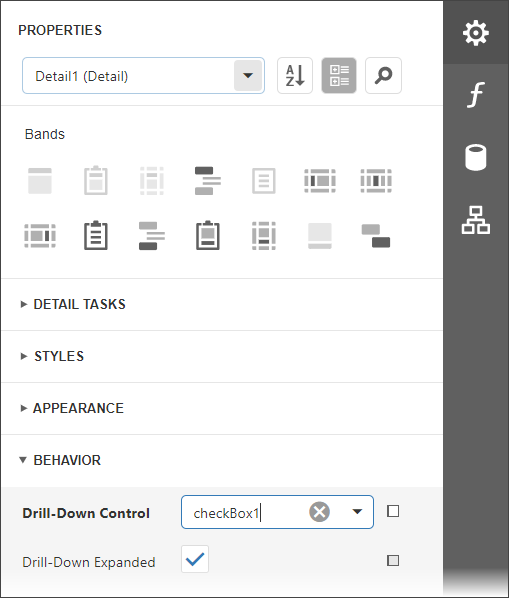This screenshot has height=598, width=509.
Task: Insert a Group Footer band
Action: 152,236
